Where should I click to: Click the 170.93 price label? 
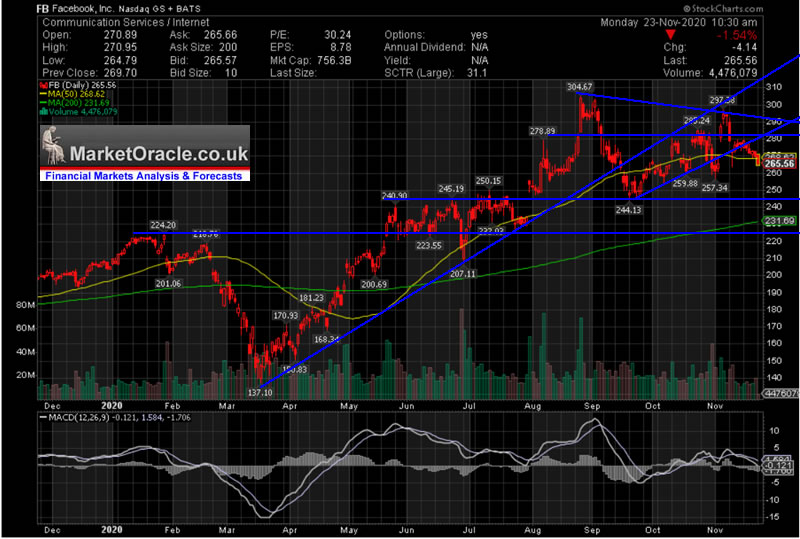point(286,315)
